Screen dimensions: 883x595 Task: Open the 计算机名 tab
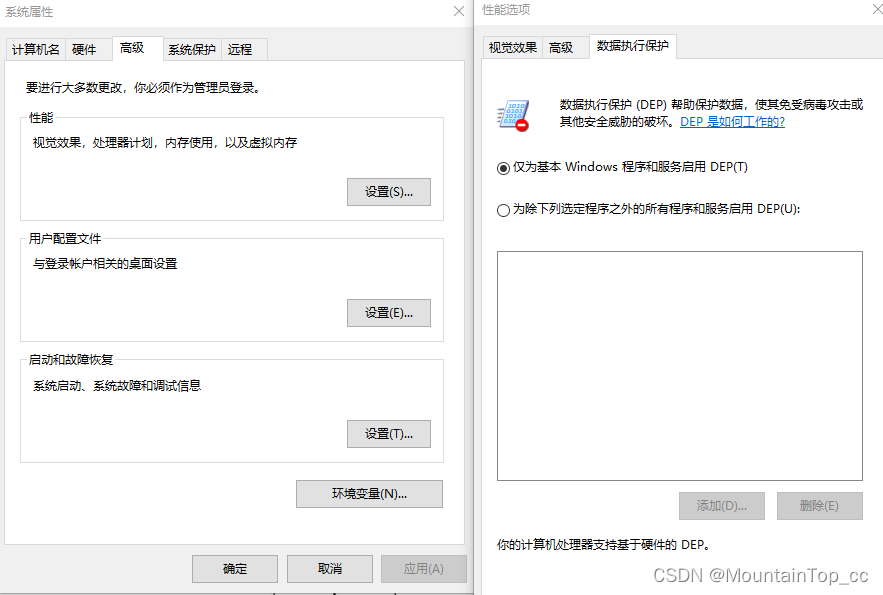click(x=35, y=48)
